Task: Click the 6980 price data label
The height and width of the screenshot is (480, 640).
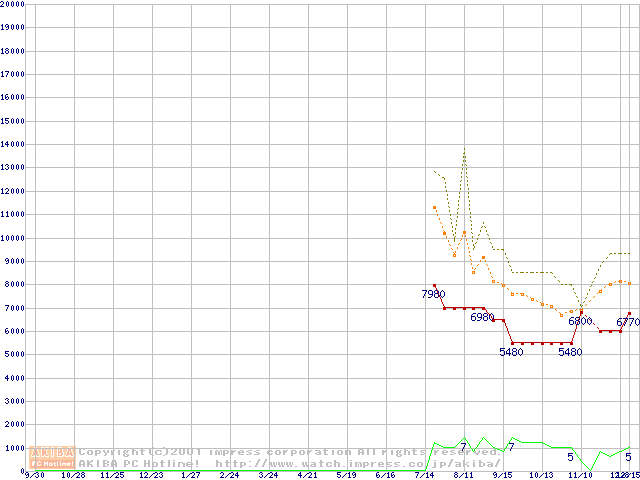Action: (x=483, y=317)
